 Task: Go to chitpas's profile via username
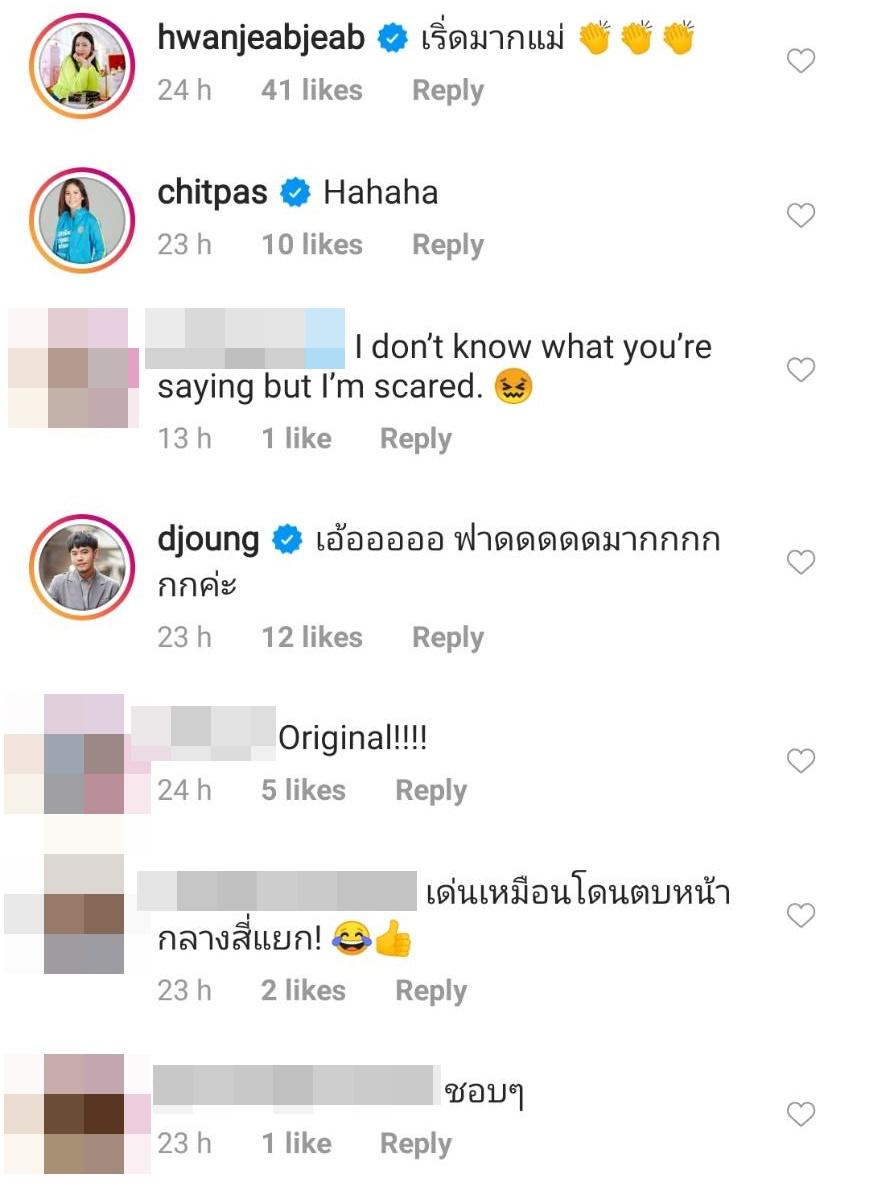click(x=212, y=192)
